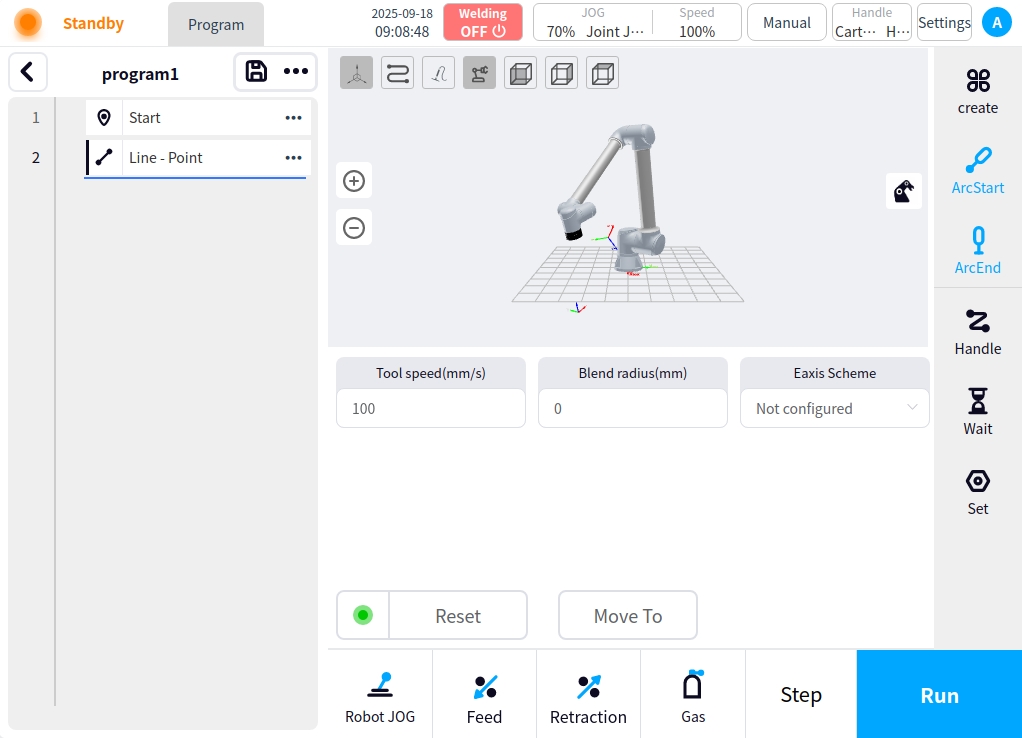1022x738 pixels.
Task: Select the front face cube view
Action: 520,73
